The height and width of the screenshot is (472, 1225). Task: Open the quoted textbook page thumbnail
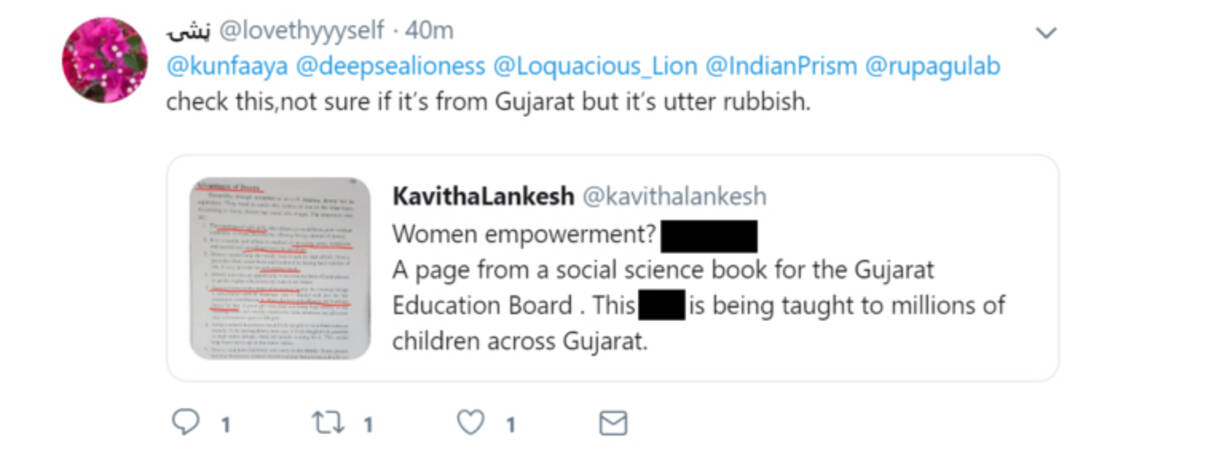(281, 268)
